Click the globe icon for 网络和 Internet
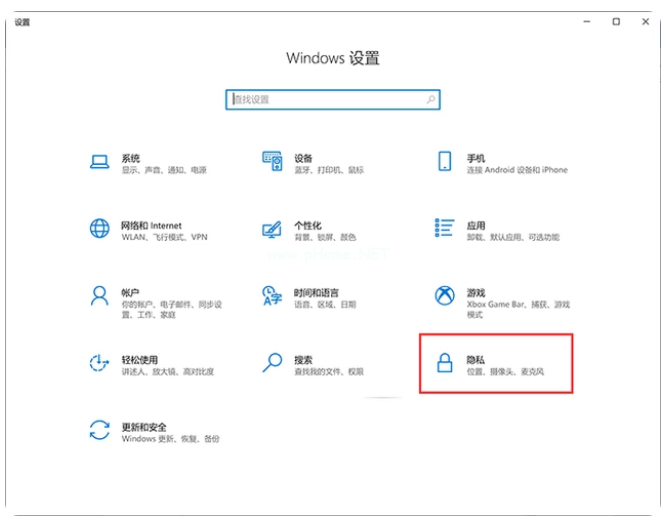 coord(99,229)
